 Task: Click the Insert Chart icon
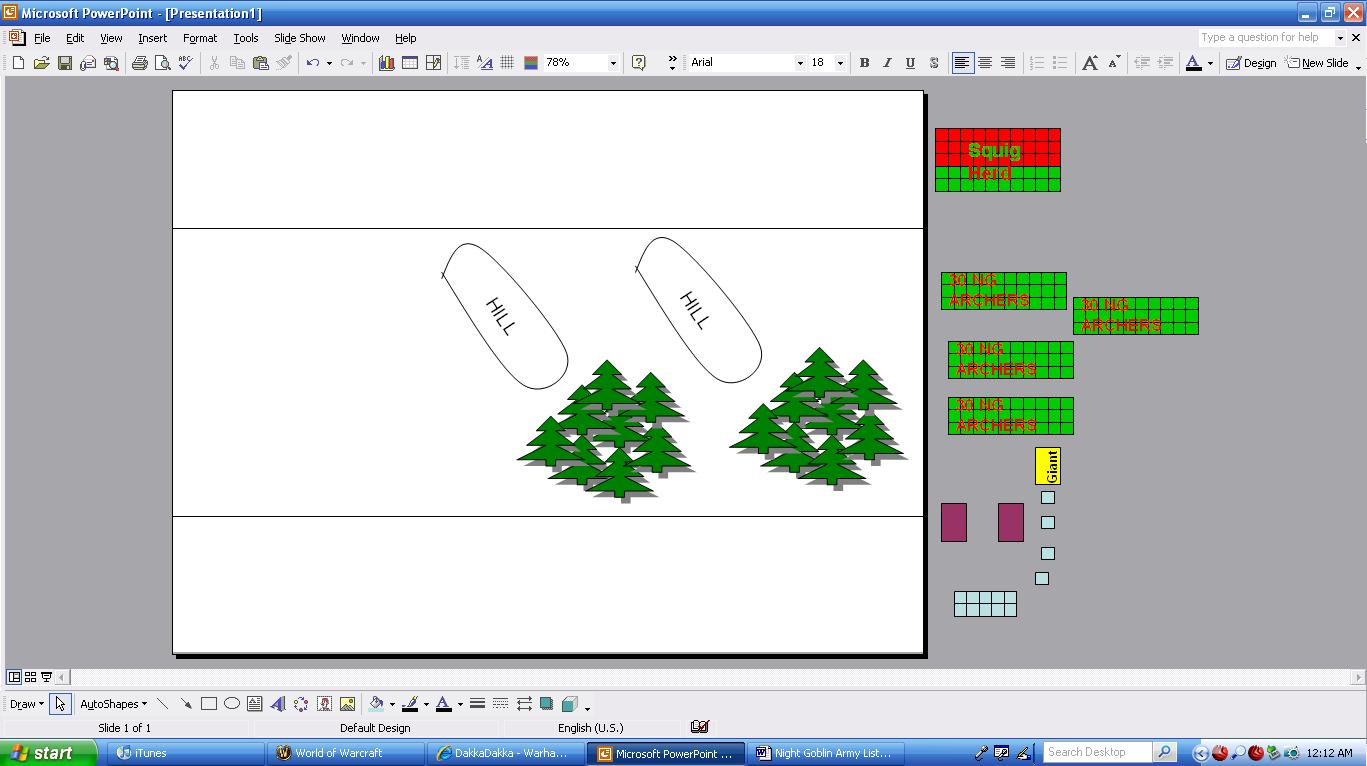point(386,63)
